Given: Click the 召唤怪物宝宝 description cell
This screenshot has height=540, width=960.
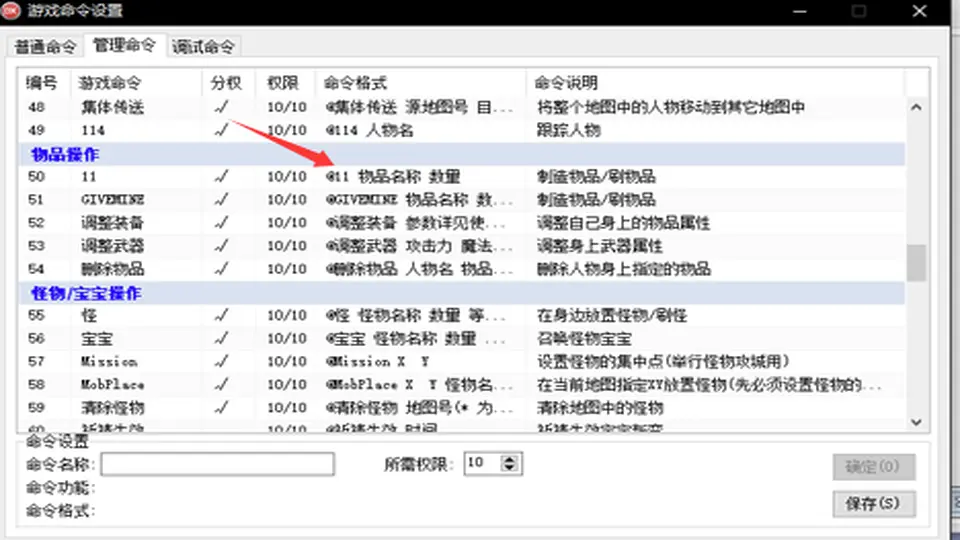Looking at the screenshot, I should [584, 338].
